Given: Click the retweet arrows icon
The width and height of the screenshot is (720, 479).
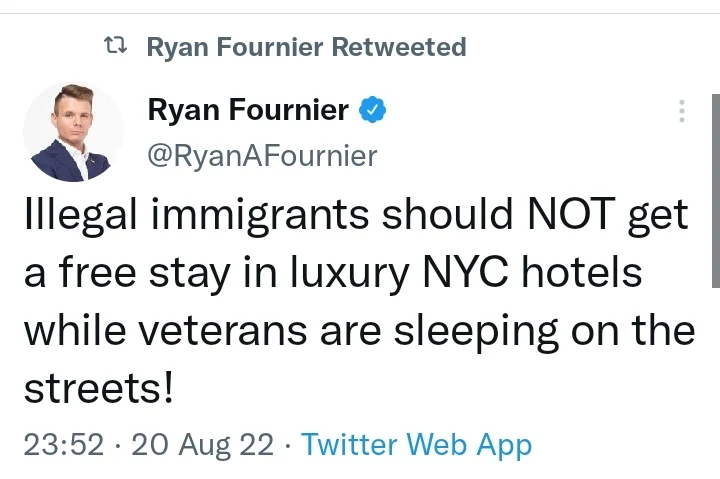Looking at the screenshot, I should 117,47.
